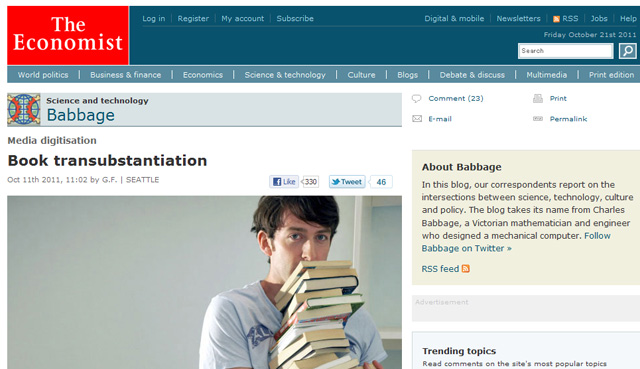Image resolution: width=640 pixels, height=369 pixels.
Task: Open Newsletters link
Action: pyautogui.click(x=518, y=18)
